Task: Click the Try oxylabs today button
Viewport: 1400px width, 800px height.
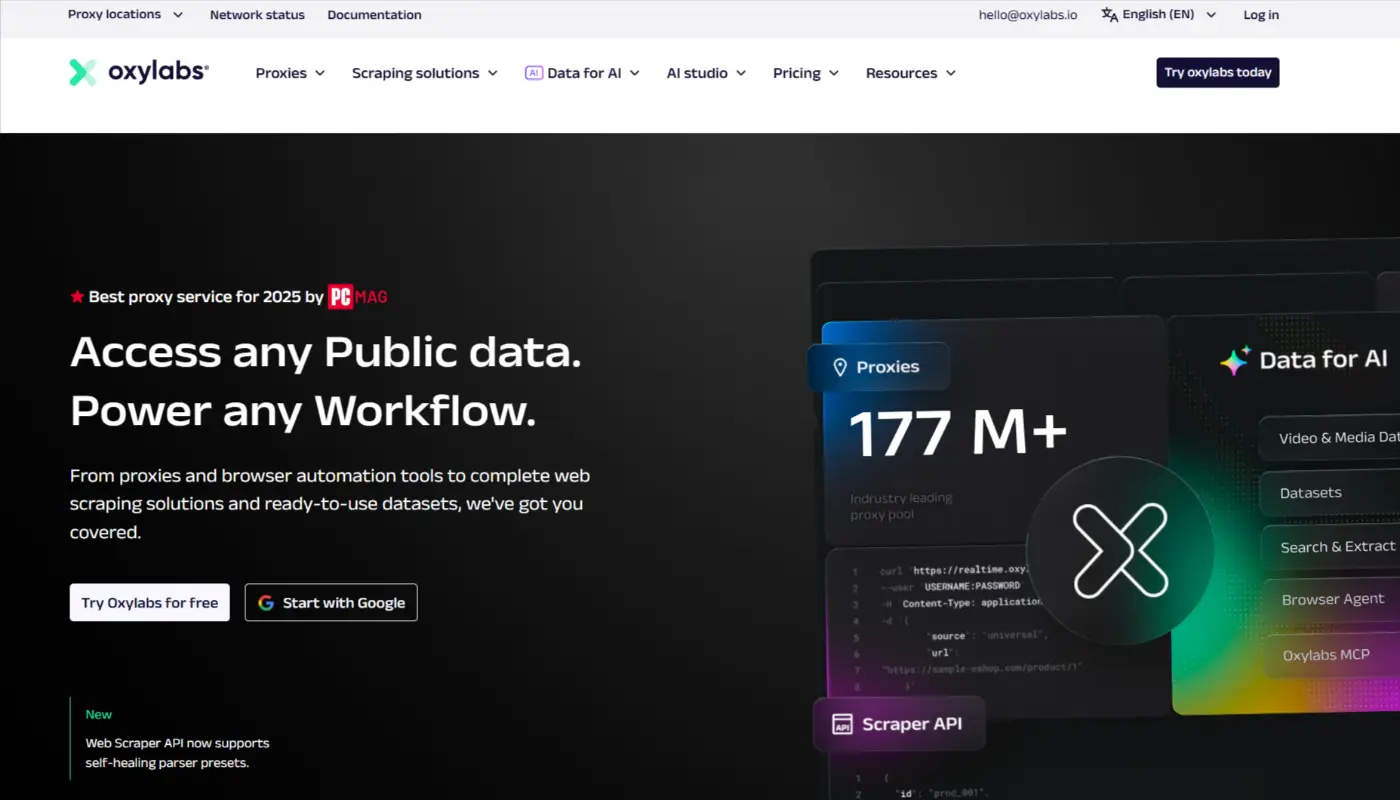Action: 1217,72
